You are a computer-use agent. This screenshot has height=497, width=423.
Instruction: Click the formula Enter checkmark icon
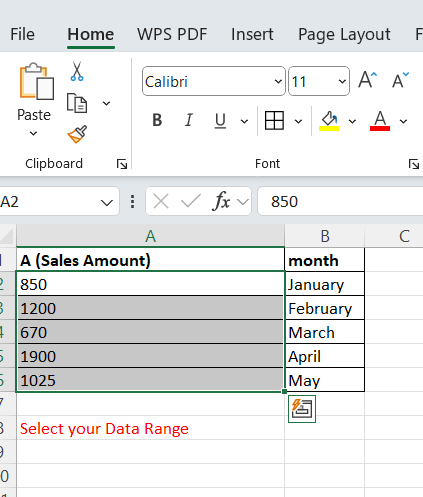pyautogui.click(x=191, y=201)
